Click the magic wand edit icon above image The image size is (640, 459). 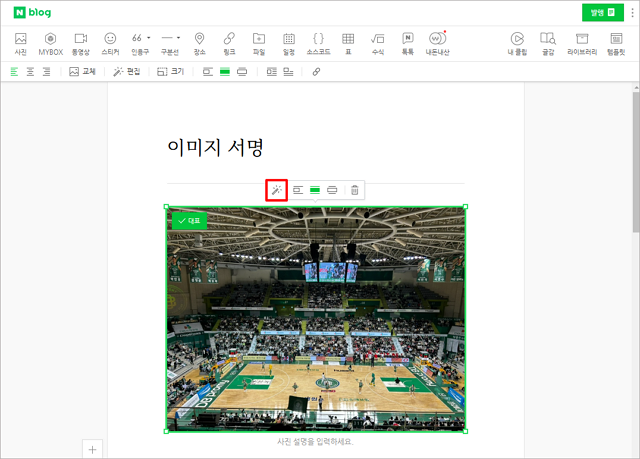[x=277, y=189]
